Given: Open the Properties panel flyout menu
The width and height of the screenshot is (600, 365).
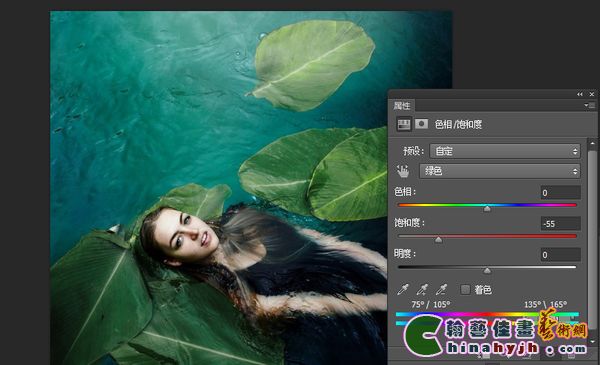Looking at the screenshot, I should [x=589, y=105].
